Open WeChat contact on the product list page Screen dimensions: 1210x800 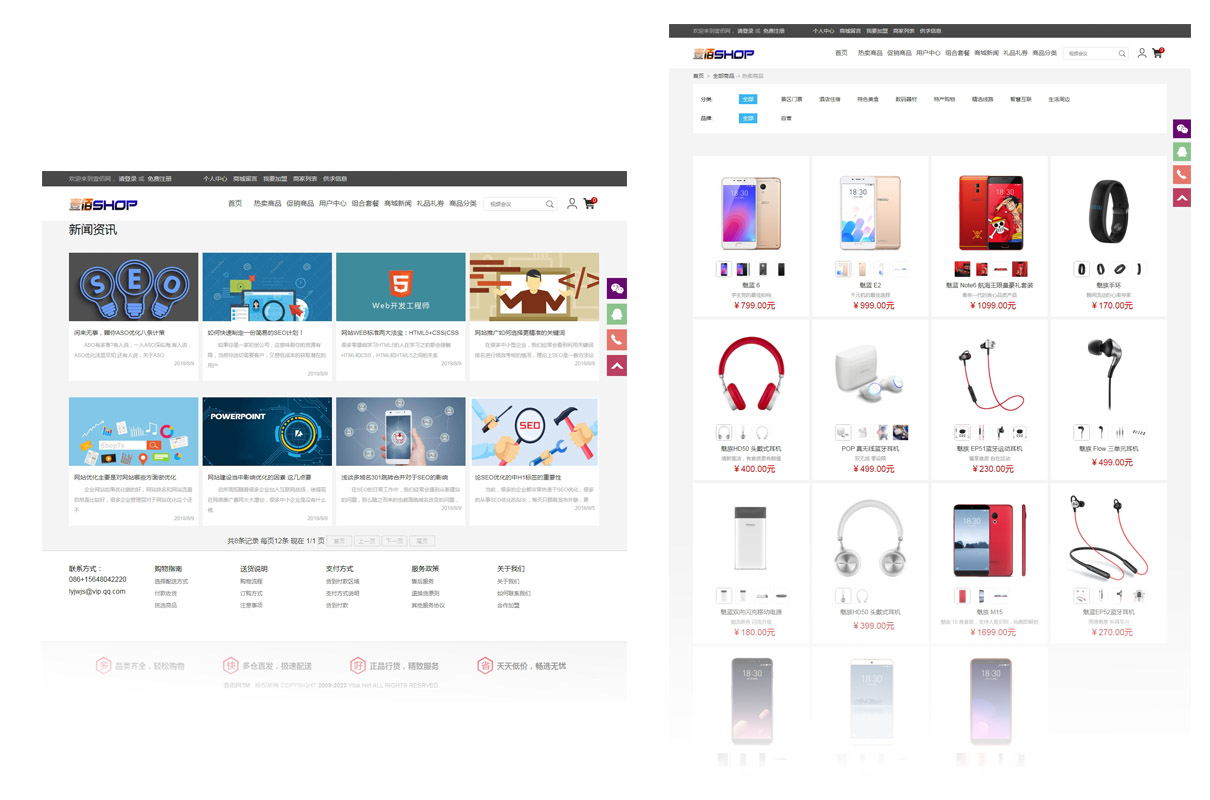[x=1182, y=129]
